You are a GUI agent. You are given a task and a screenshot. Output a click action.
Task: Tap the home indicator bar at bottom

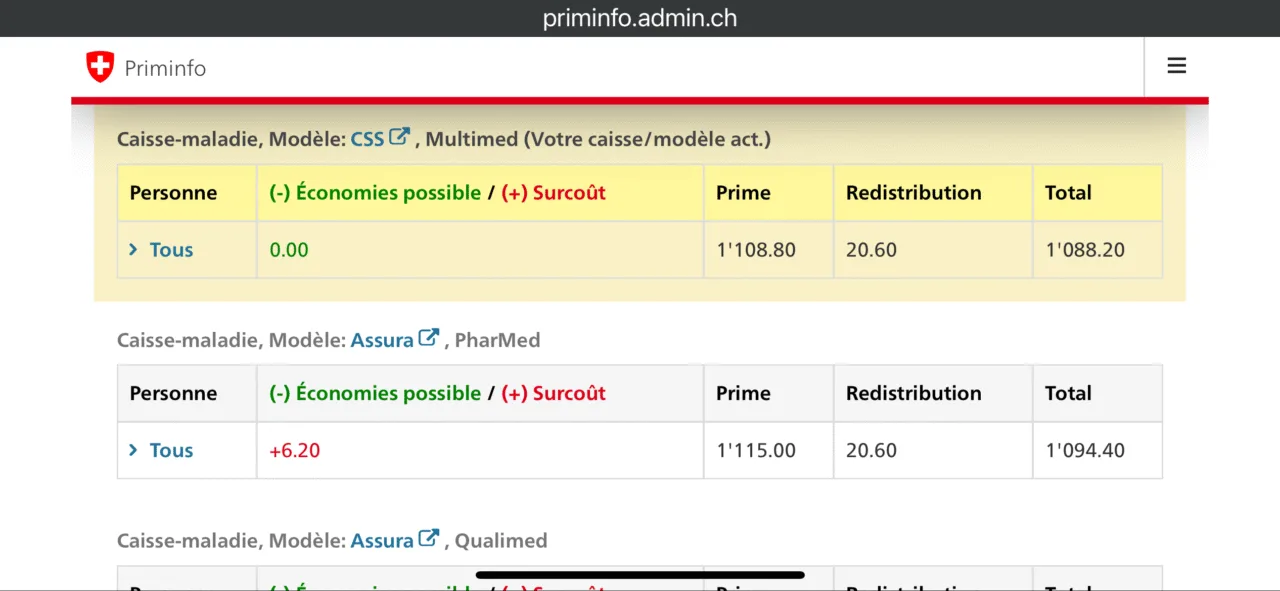point(640,575)
